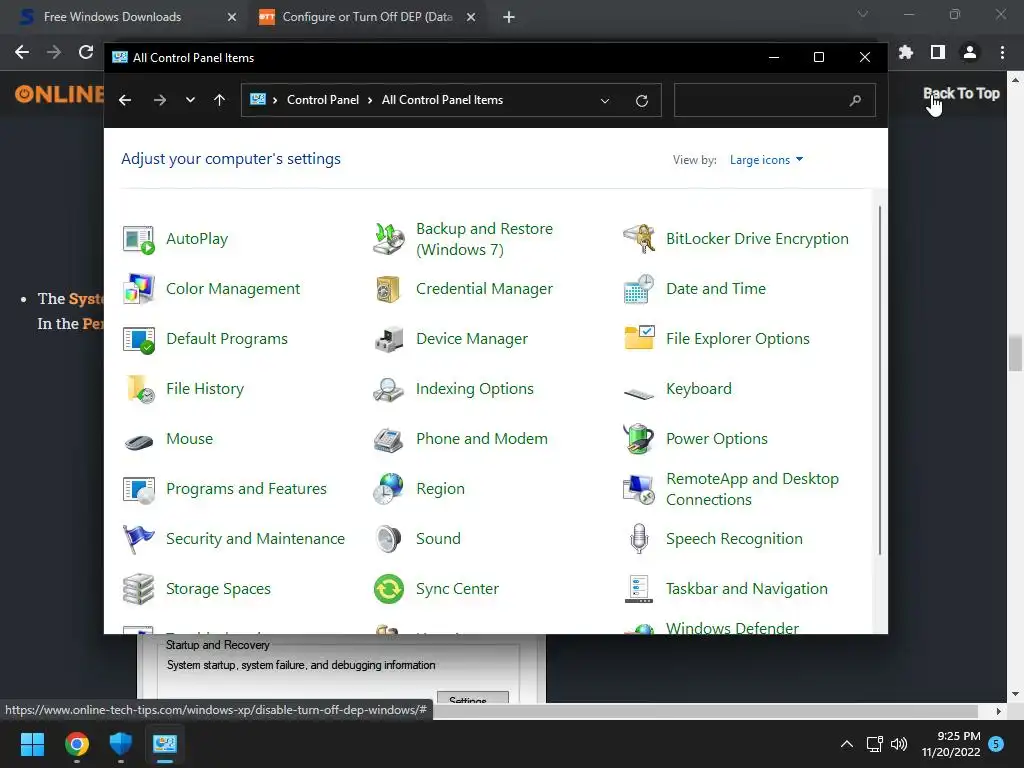Open Color Management icon
1024x768 pixels.
point(138,289)
